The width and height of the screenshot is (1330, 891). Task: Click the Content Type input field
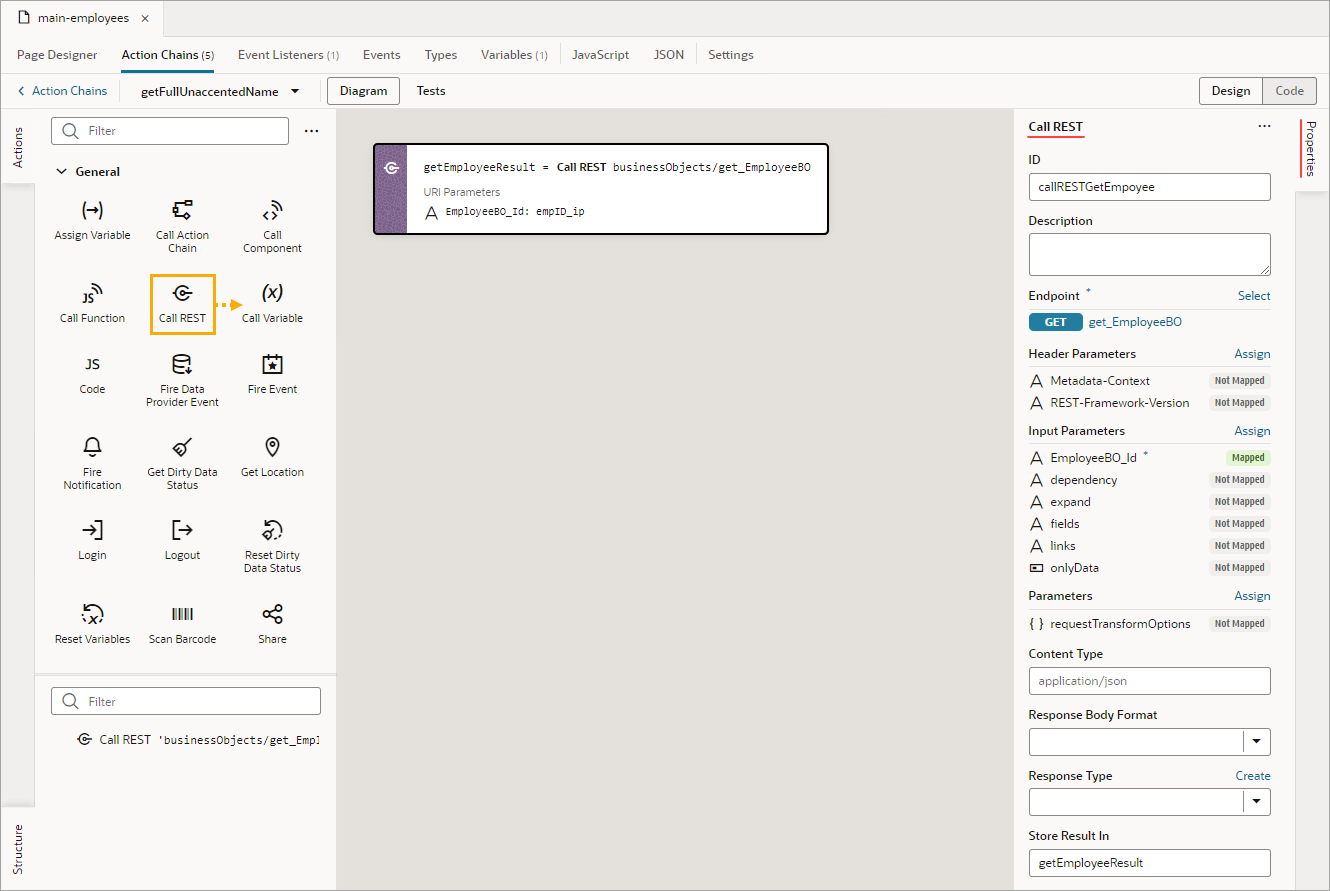(x=1149, y=681)
